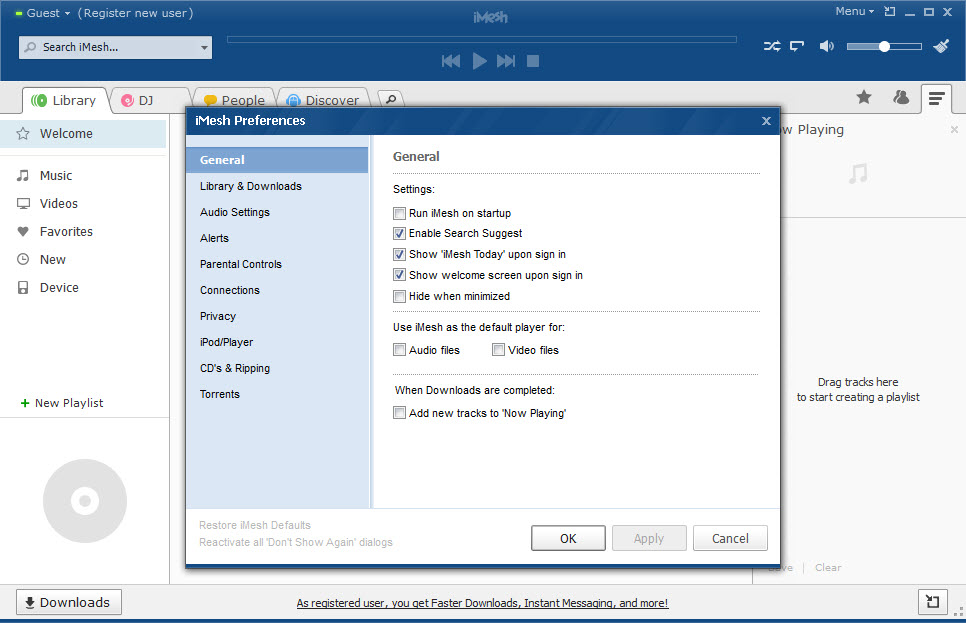Check Video files default player box
This screenshot has height=623, width=966.
pos(498,350)
